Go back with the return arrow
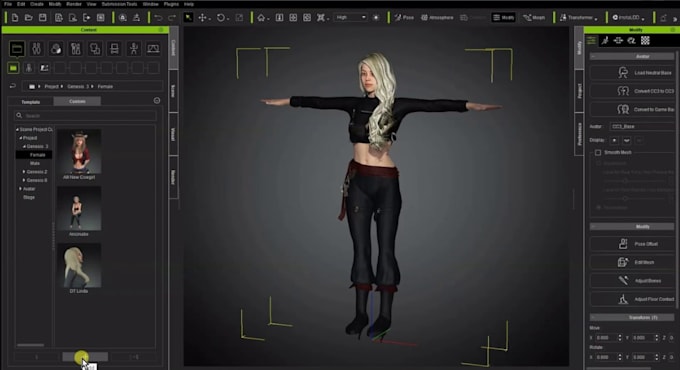This screenshot has height=370, width=680. click(13, 86)
